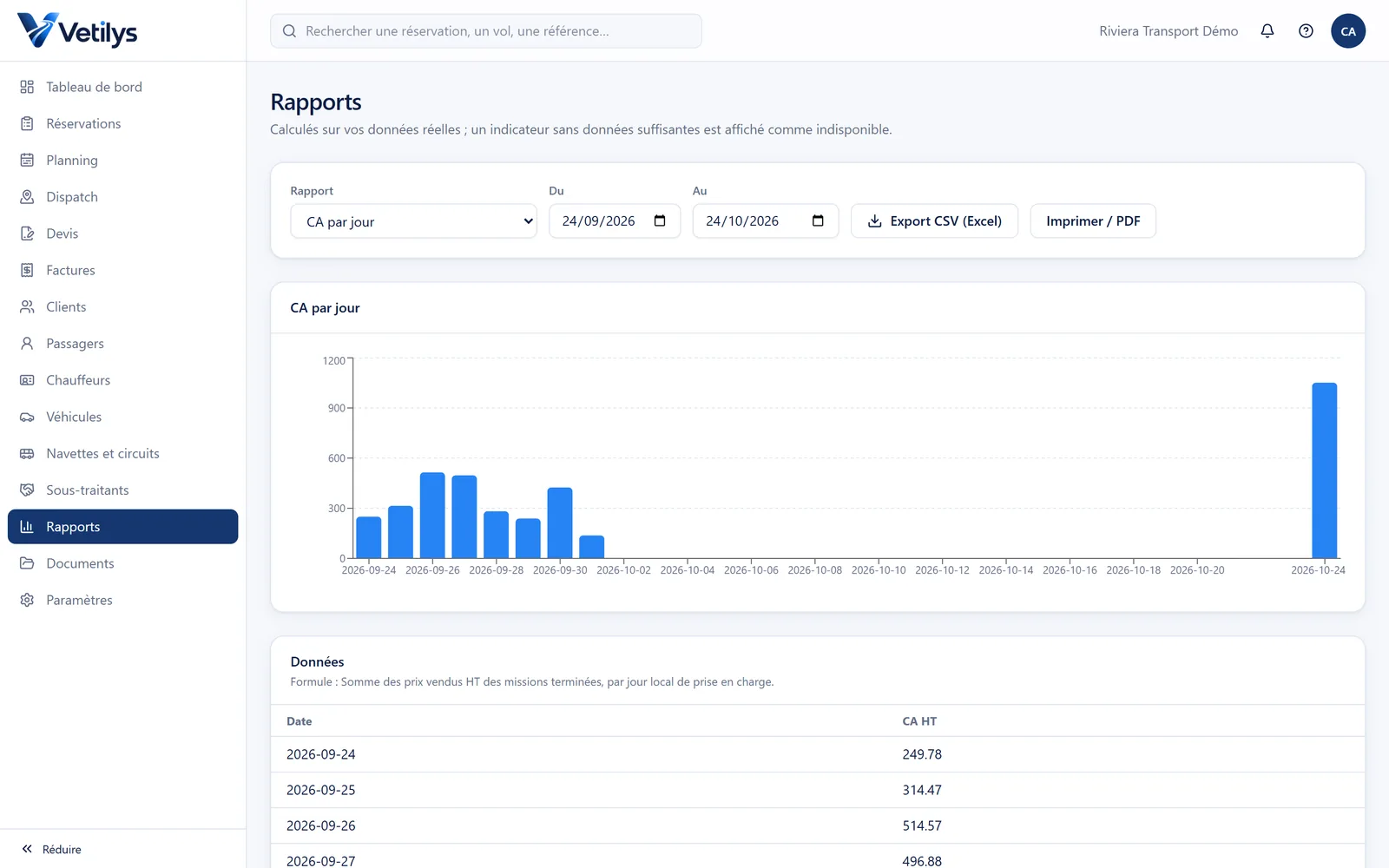Click the Passagers person icon
Image resolution: width=1389 pixels, height=868 pixels.
click(27, 344)
